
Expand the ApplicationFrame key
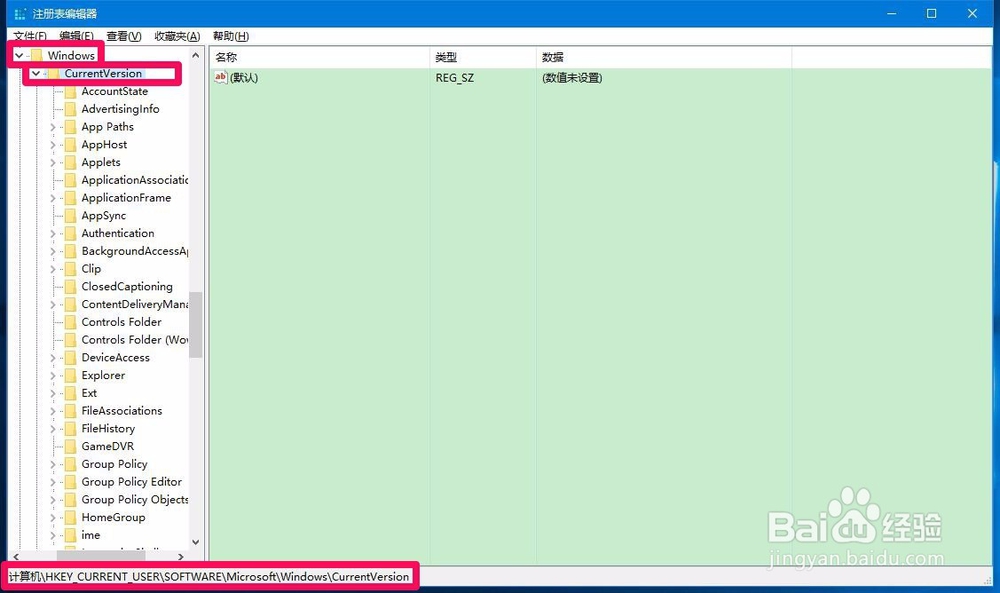53,198
